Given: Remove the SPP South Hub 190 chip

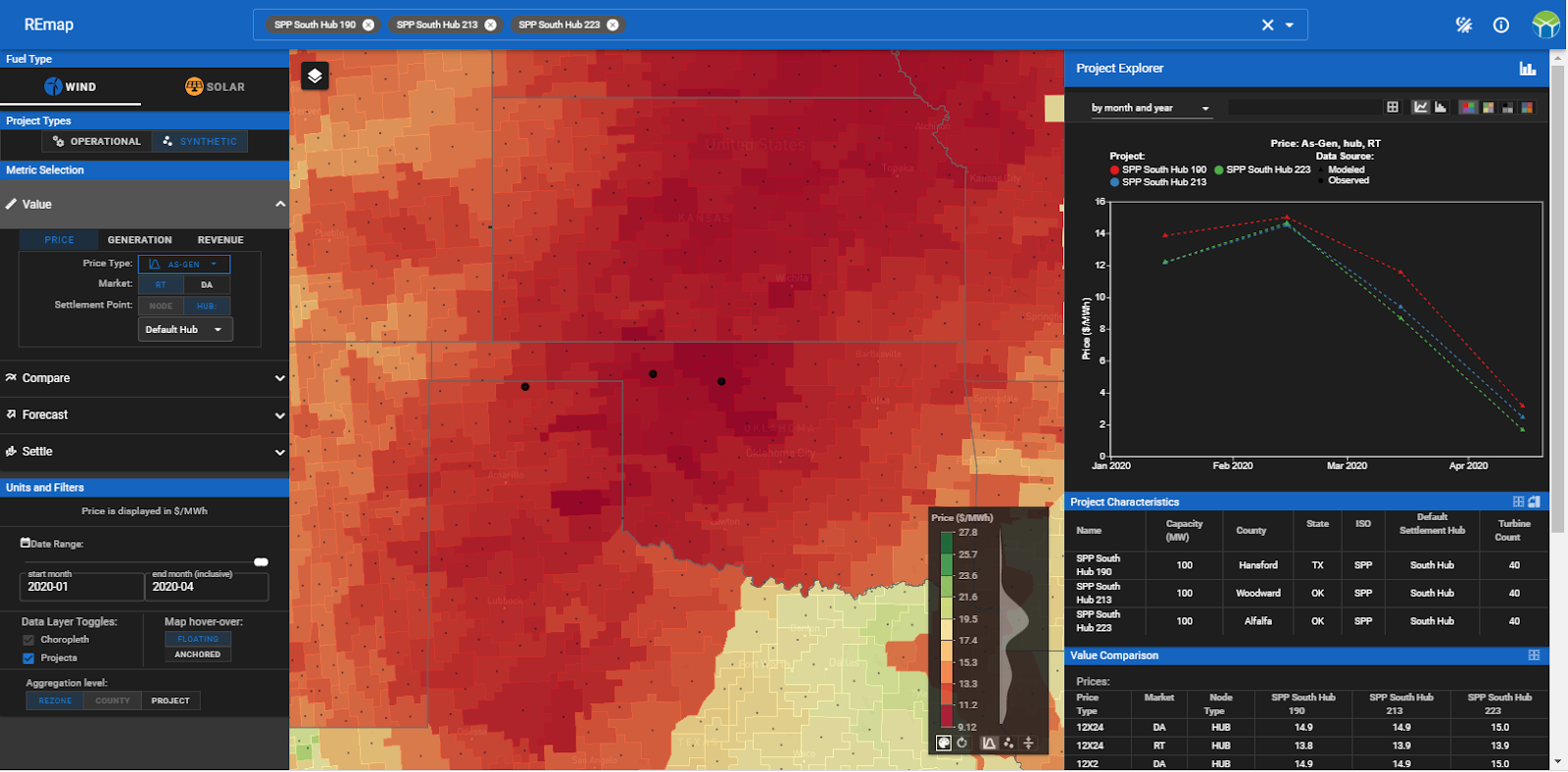Looking at the screenshot, I should [x=368, y=25].
